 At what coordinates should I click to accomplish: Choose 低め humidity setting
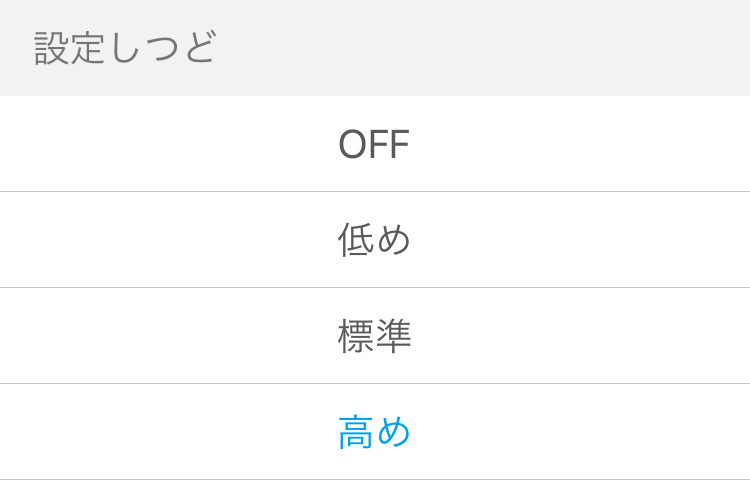tap(374, 240)
